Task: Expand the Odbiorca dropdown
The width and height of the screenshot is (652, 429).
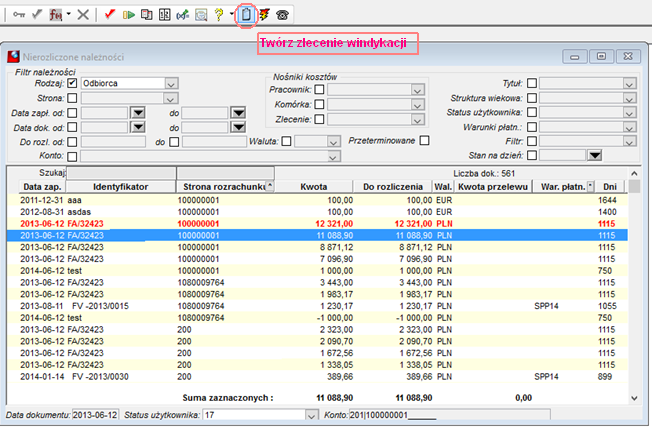Action: tap(171, 84)
